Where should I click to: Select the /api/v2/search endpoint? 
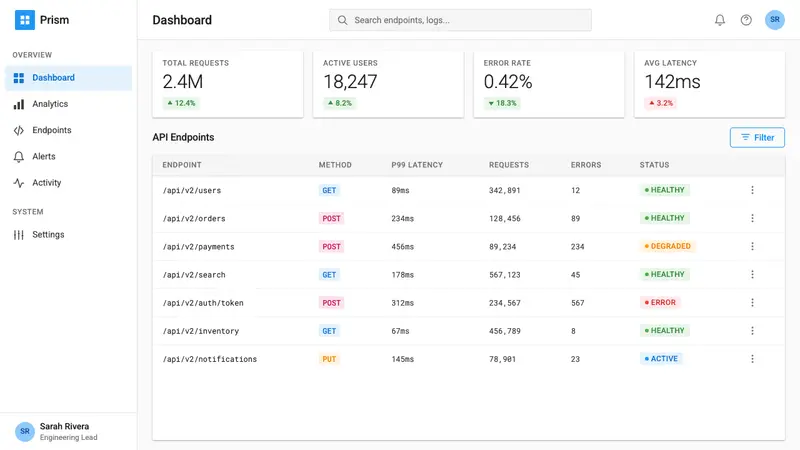[194, 274]
